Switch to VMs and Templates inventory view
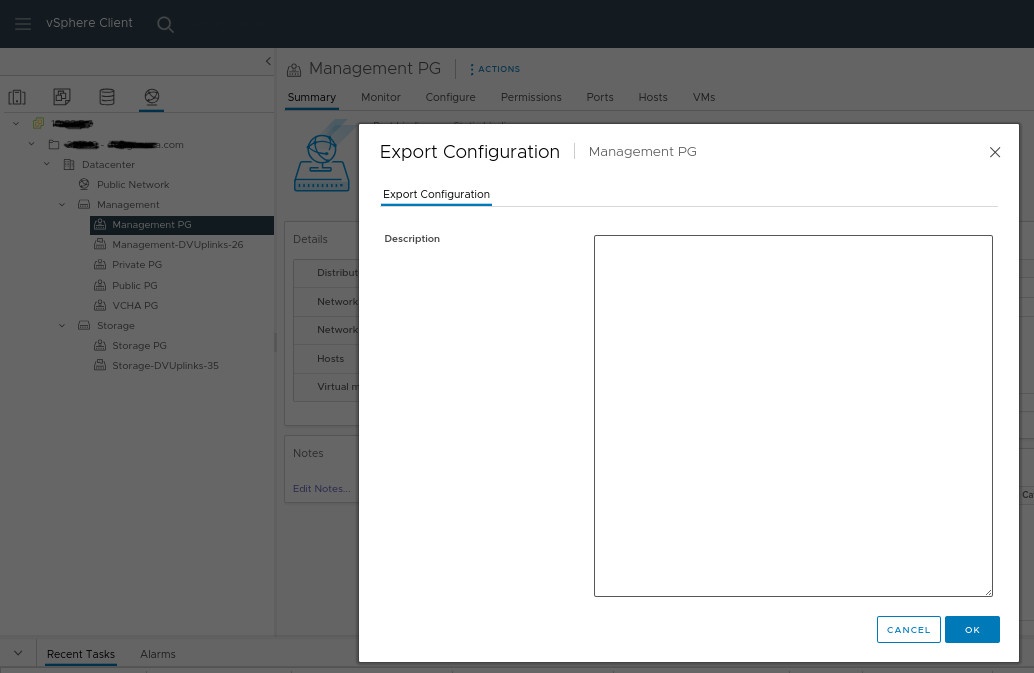This screenshot has height=673, width=1034. 62,97
